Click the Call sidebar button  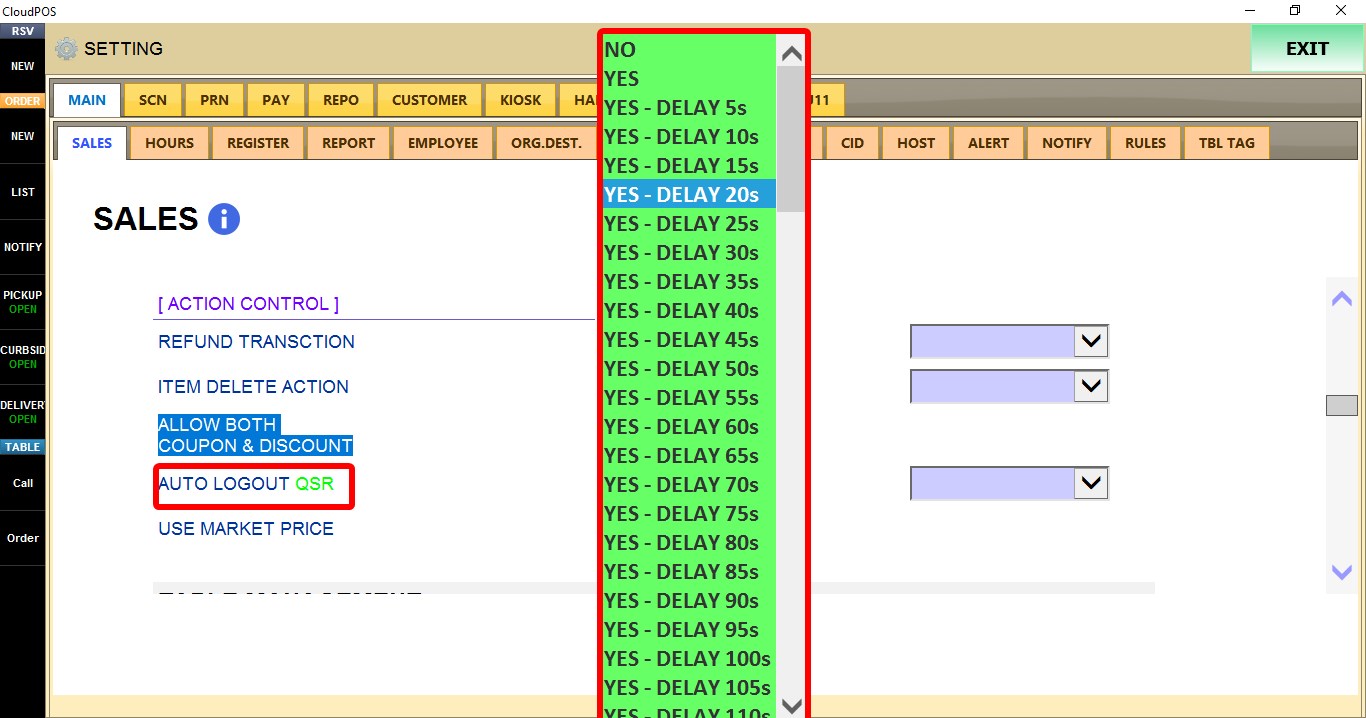(22, 483)
